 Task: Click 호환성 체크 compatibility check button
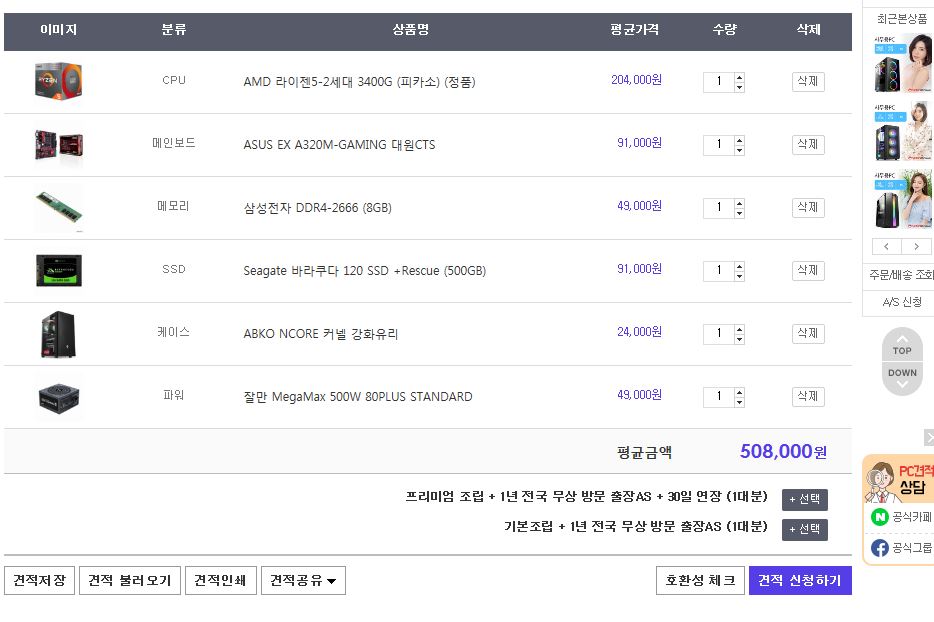point(700,580)
